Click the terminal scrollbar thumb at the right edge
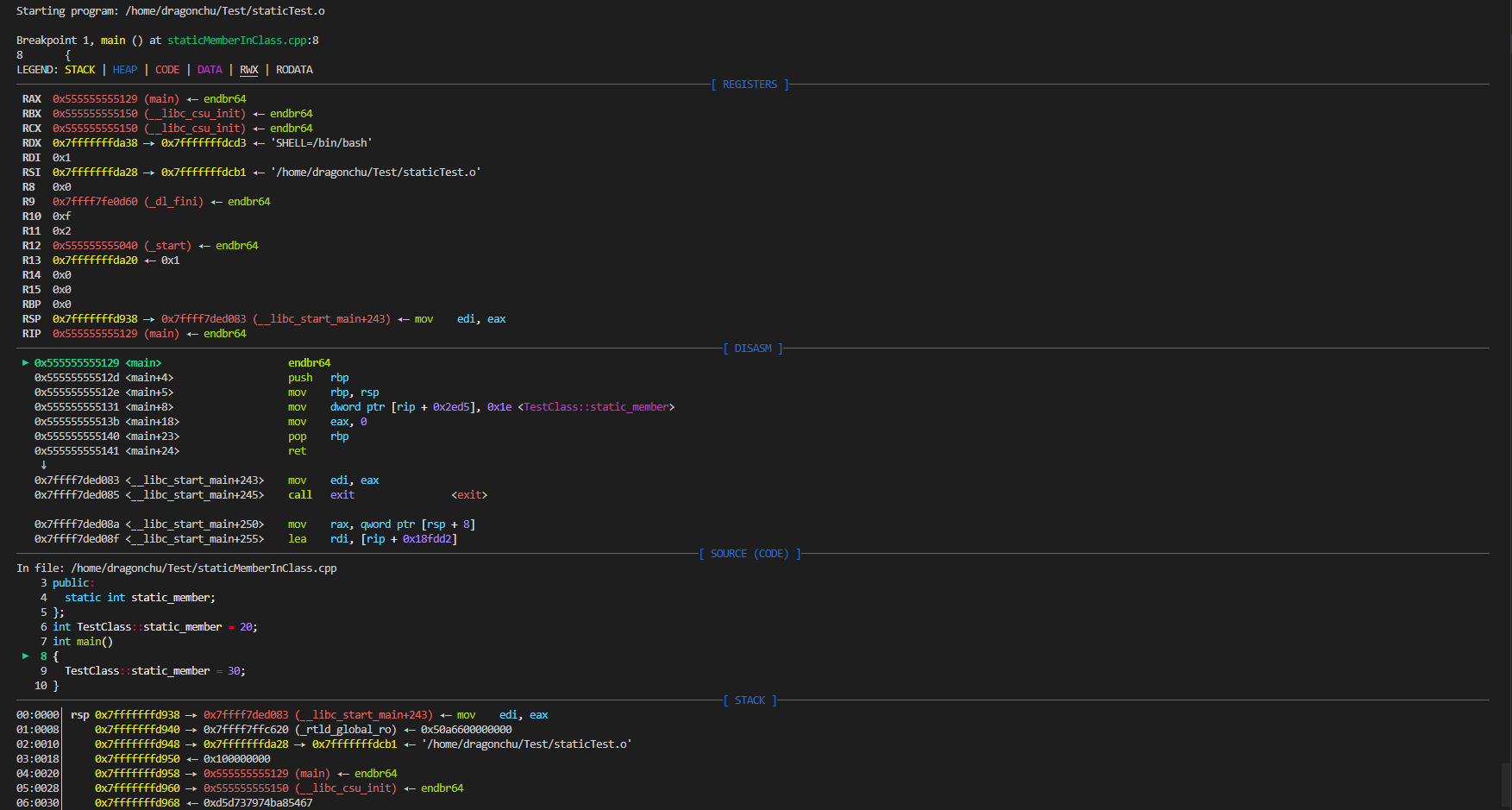1512x810 pixels. coord(1506,786)
